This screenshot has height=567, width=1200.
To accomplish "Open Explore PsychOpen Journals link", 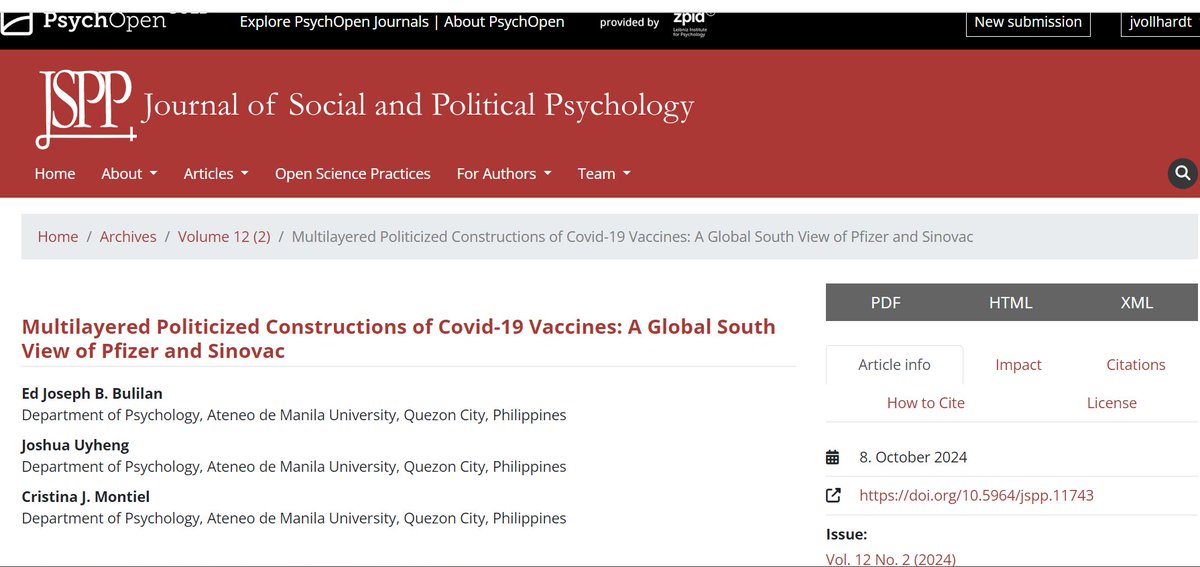I will pyautogui.click(x=334, y=21).
